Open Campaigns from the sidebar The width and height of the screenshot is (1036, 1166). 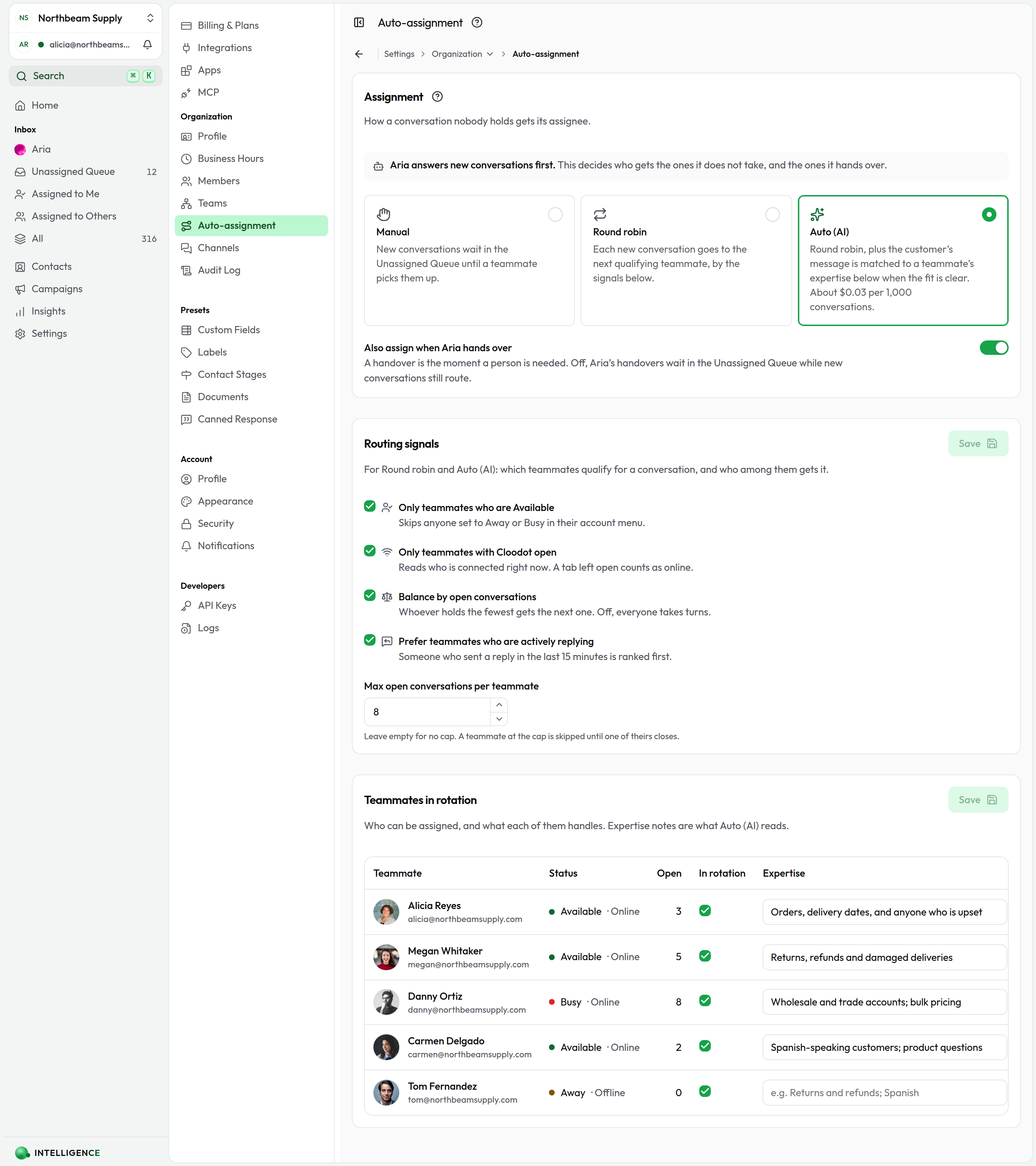coord(86,289)
